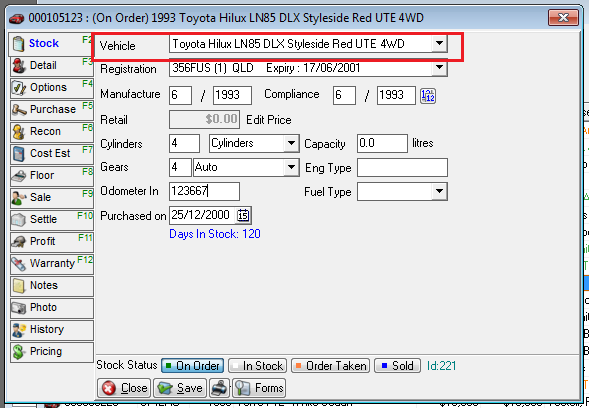Click the Days In Stock: 120 text
589x408 pixels.
(215, 234)
